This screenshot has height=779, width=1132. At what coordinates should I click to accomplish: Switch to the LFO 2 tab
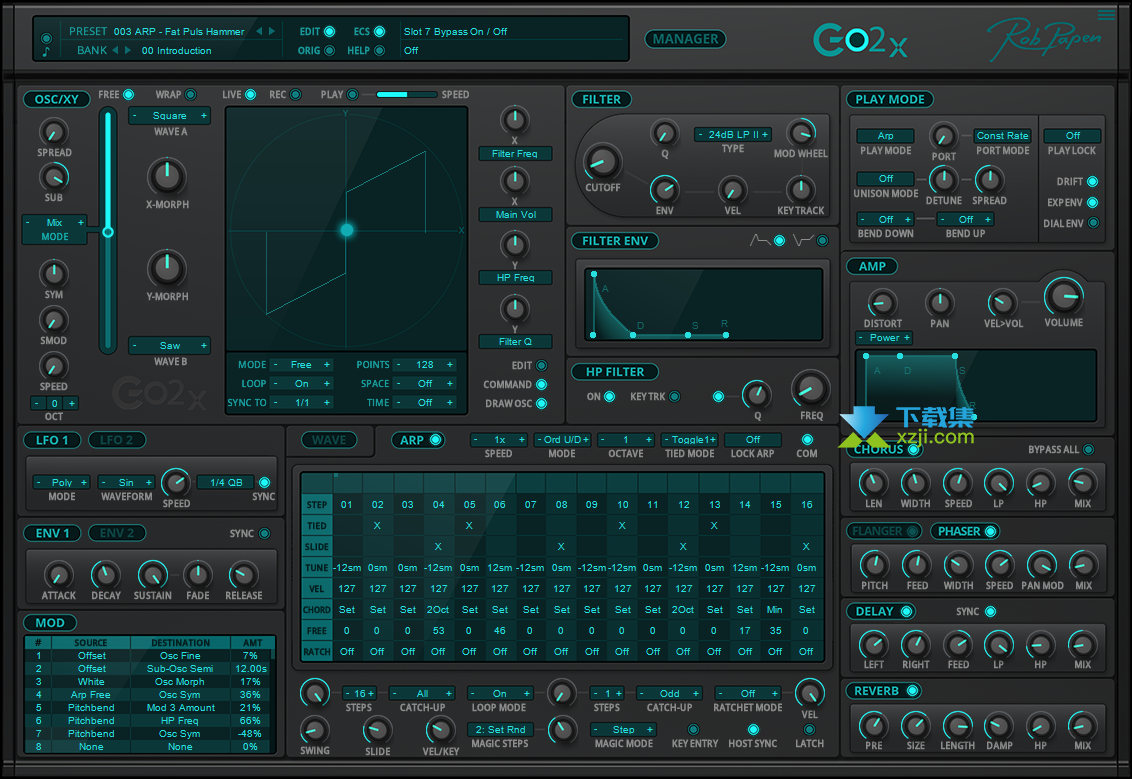click(117, 440)
